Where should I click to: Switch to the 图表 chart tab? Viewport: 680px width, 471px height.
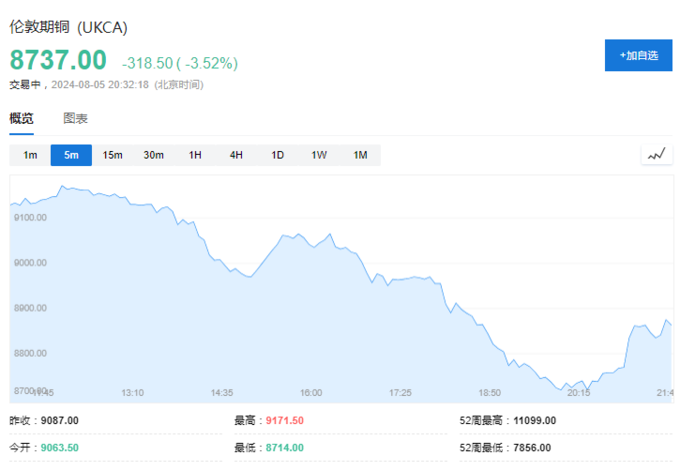click(x=75, y=119)
